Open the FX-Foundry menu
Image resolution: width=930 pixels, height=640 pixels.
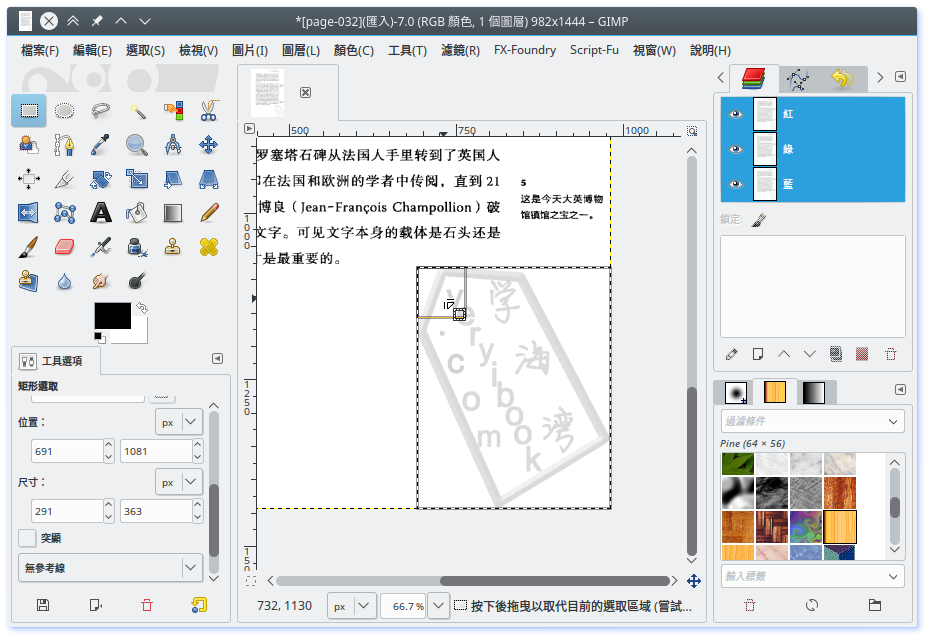click(525, 50)
